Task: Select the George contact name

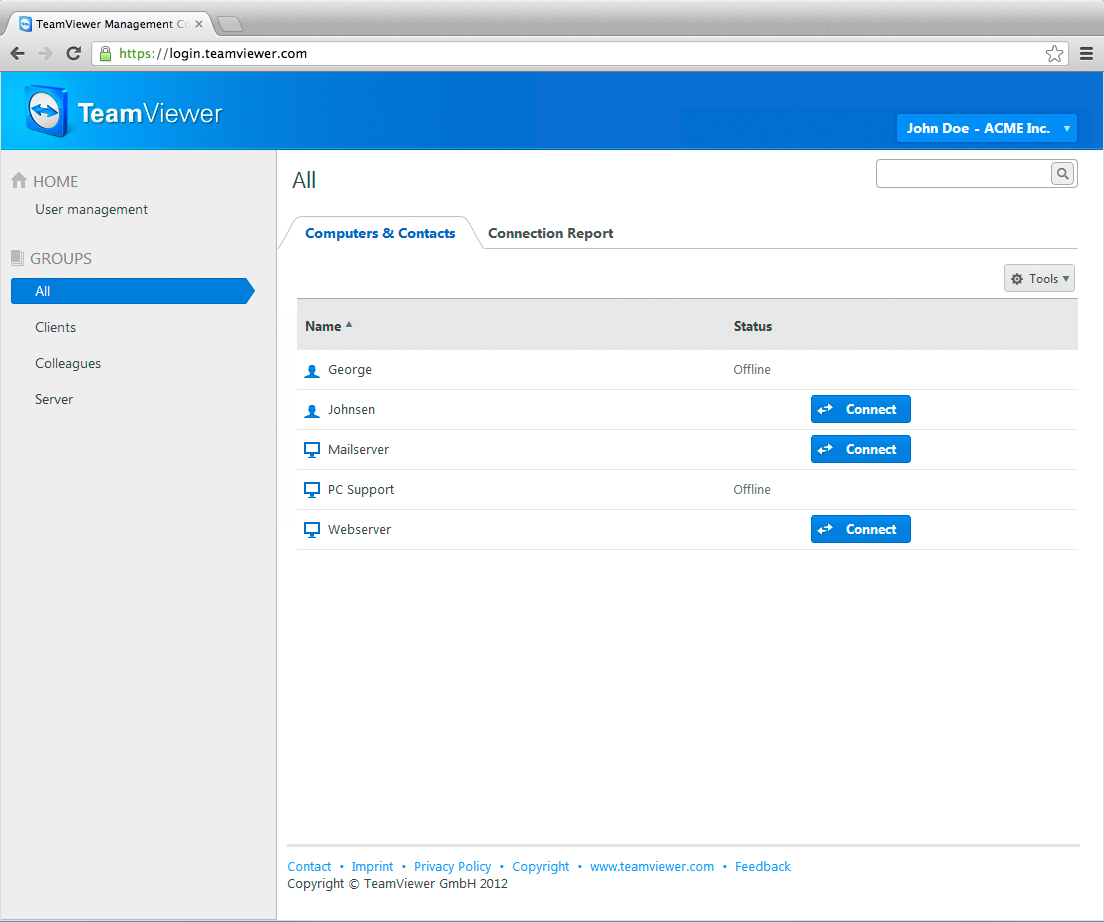Action: pyautogui.click(x=350, y=370)
